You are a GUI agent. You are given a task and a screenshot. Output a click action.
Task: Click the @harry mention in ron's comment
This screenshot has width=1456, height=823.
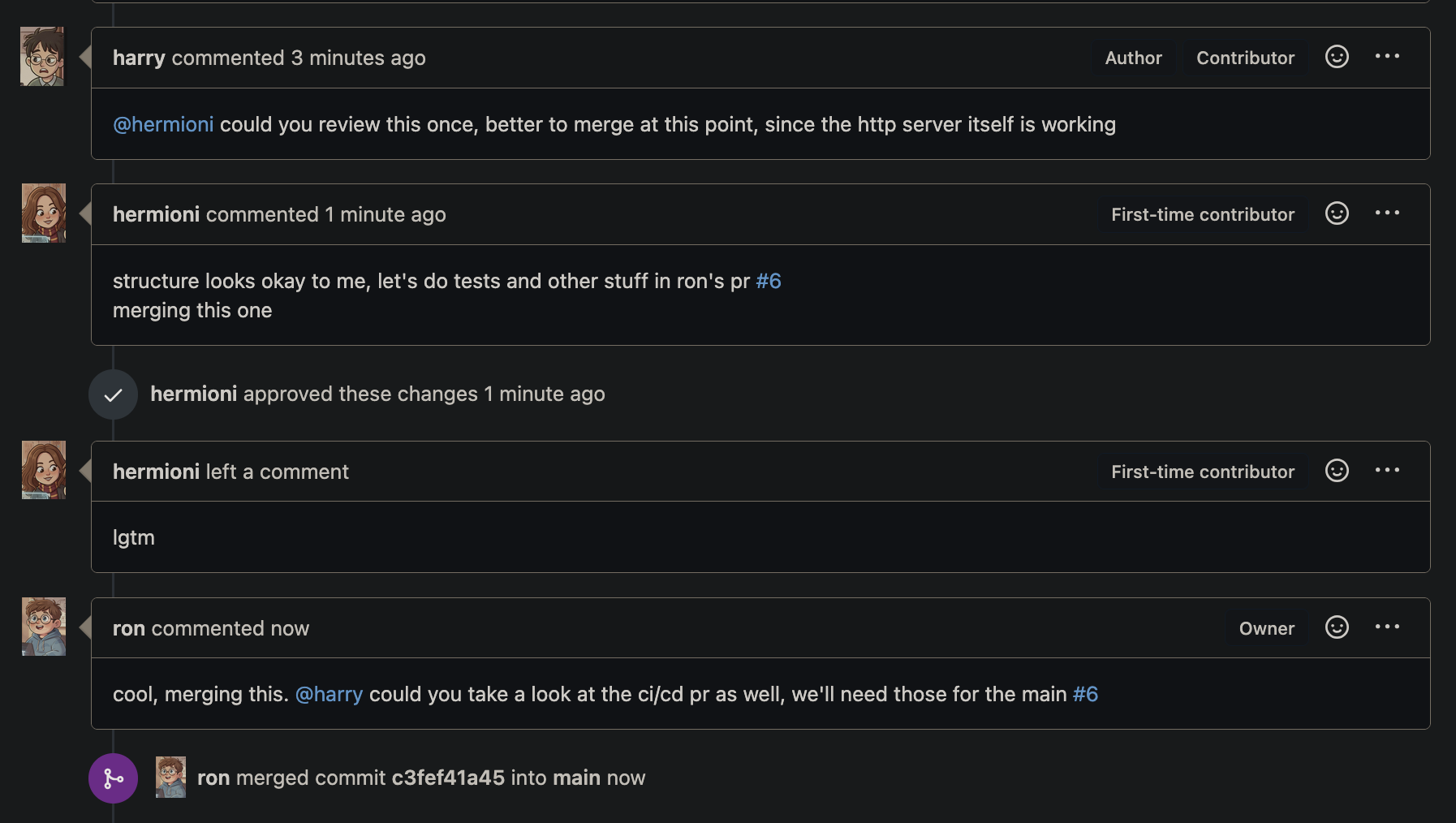point(329,695)
